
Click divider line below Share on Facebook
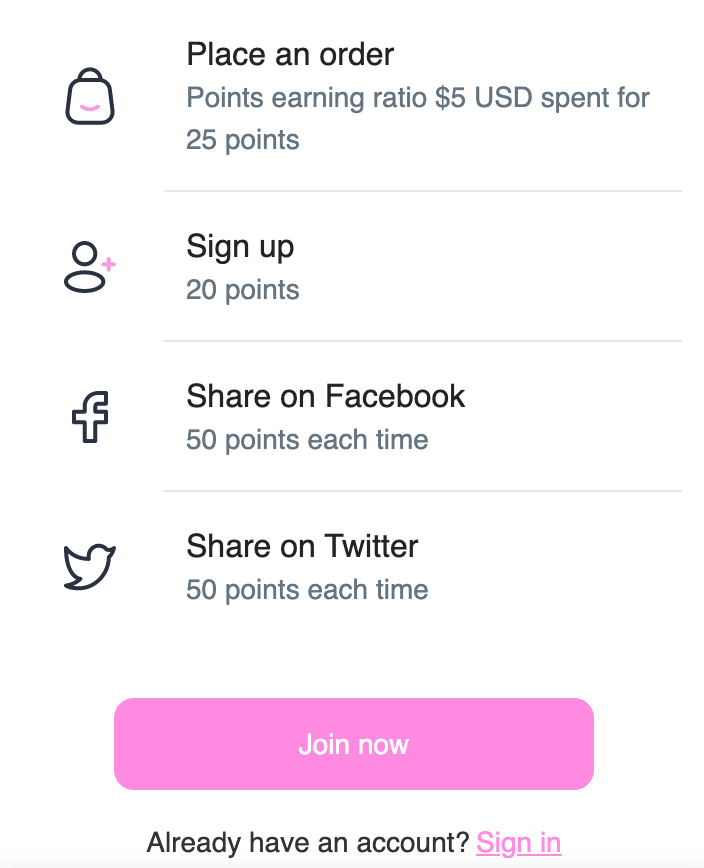coord(422,491)
